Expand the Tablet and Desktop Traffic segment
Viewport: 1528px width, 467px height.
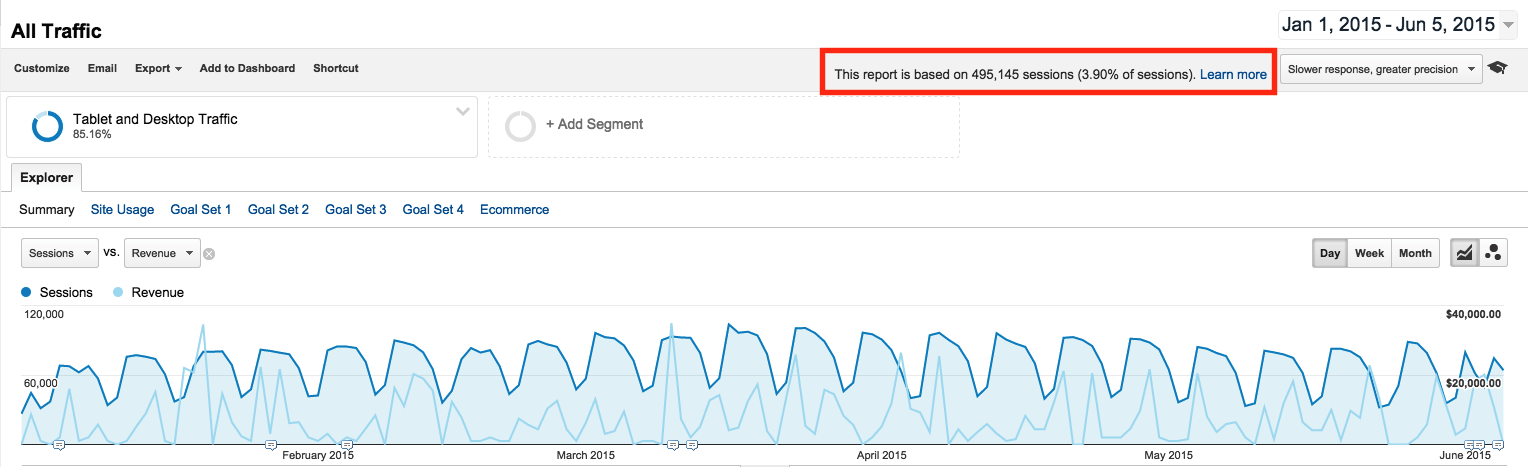tap(462, 112)
